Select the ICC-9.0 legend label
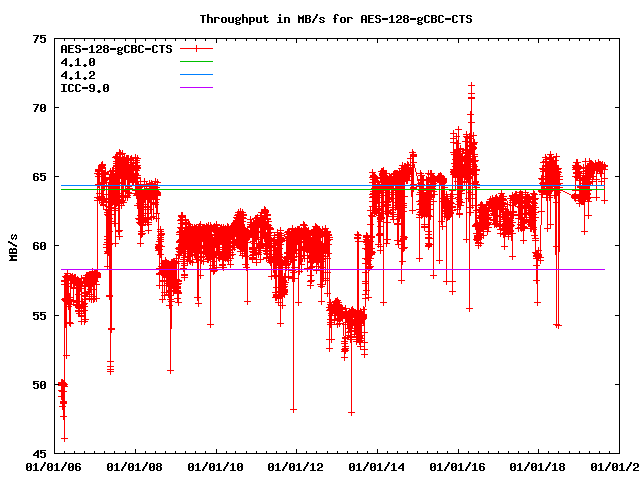 85,88
